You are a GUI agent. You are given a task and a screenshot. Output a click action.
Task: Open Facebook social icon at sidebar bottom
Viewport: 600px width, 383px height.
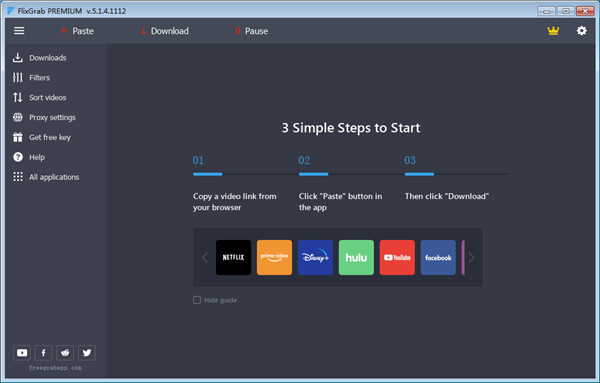click(x=44, y=353)
